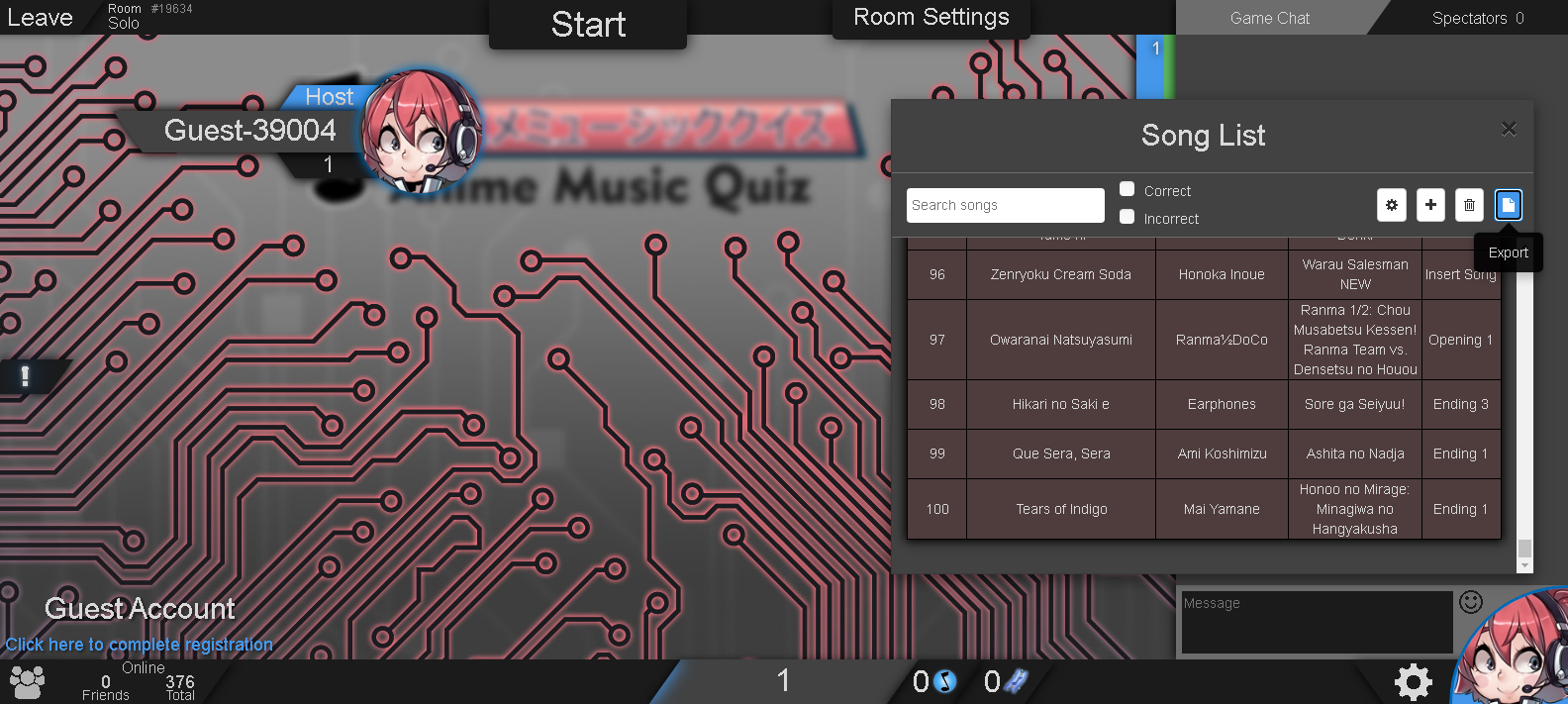
Task: Select Zenryoku Cream Soda song
Action: [x=1061, y=274]
